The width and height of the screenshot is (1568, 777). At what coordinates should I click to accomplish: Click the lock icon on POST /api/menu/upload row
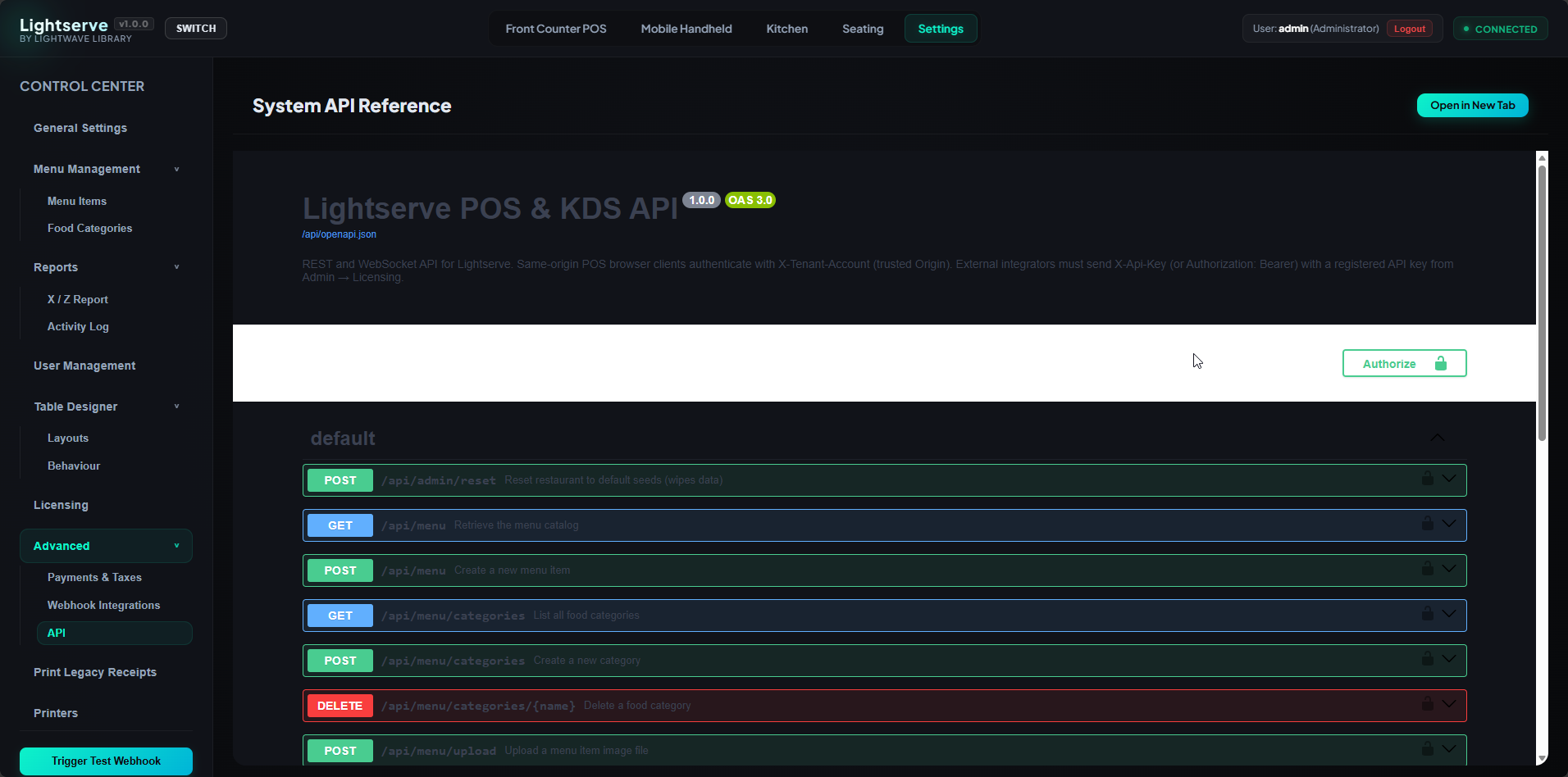click(x=1427, y=749)
